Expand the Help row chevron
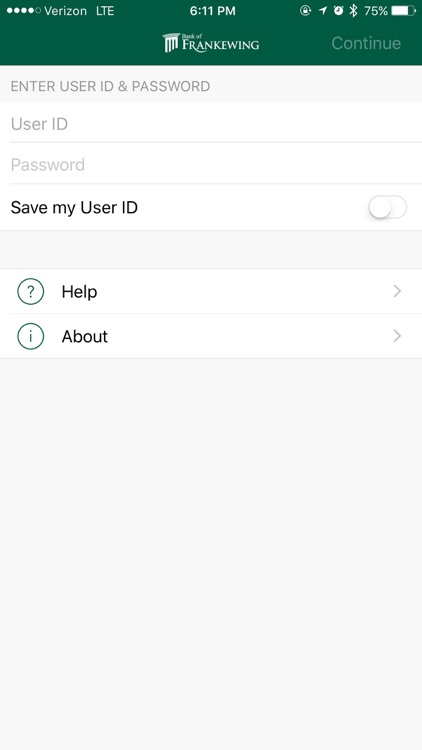 tap(397, 291)
